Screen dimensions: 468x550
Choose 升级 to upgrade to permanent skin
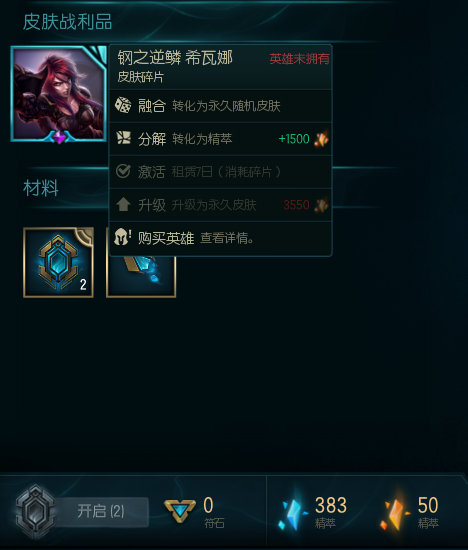click(x=221, y=205)
